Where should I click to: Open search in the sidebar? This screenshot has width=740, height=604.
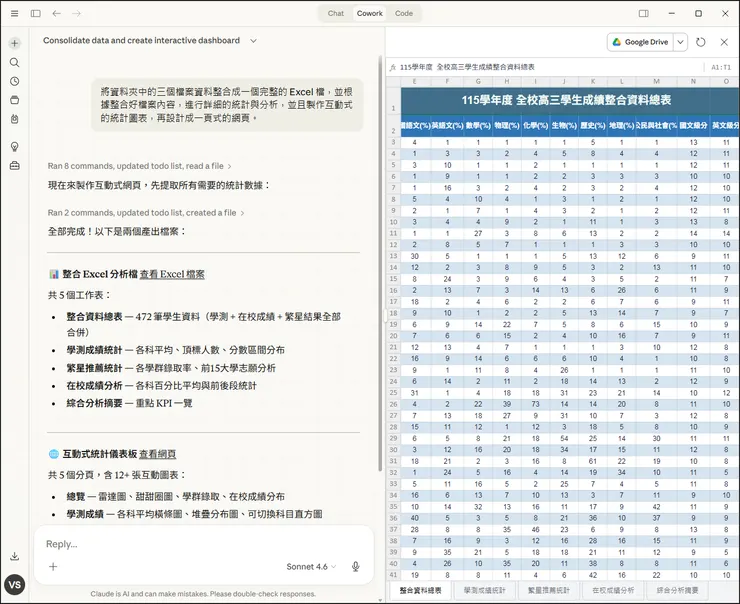15,62
